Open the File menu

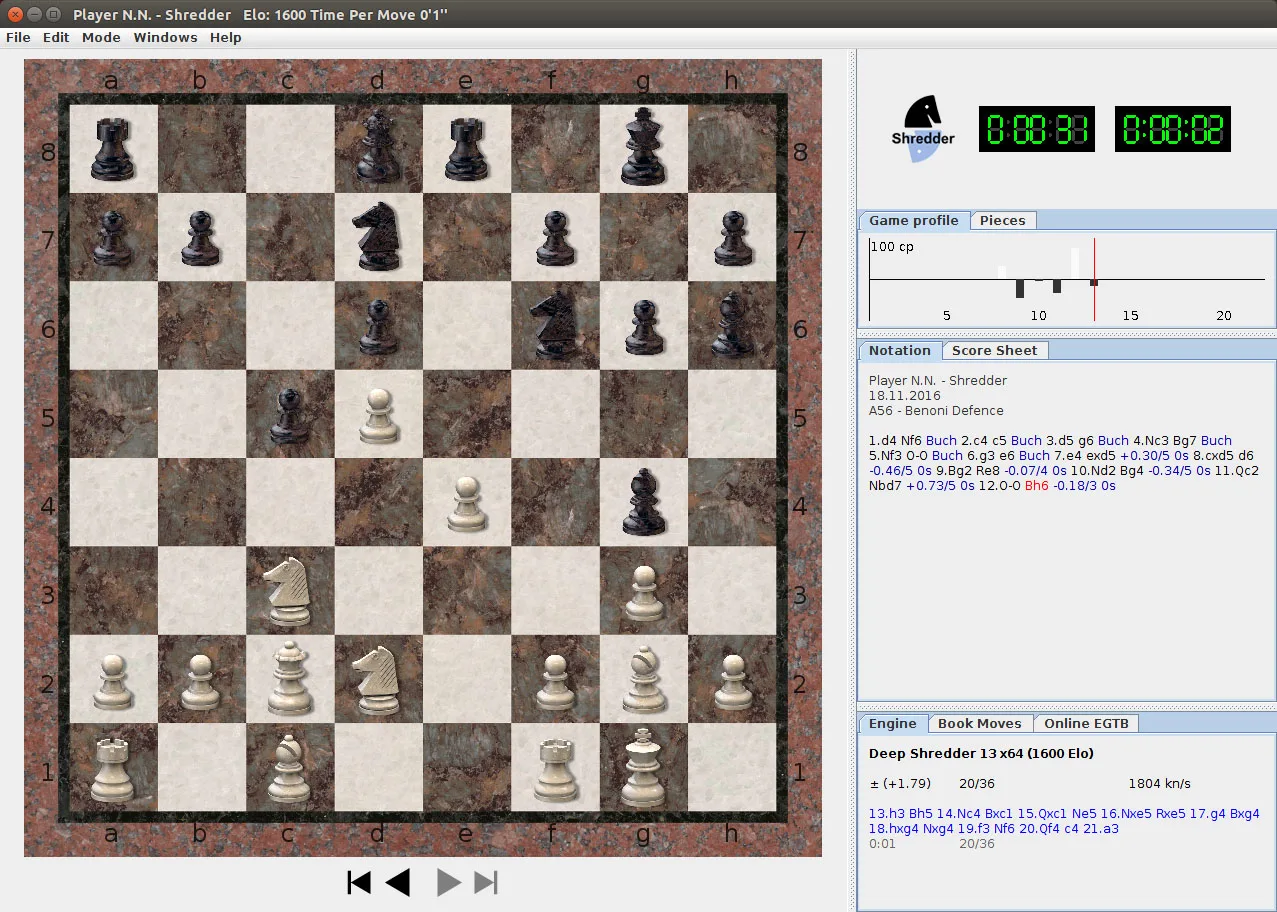(x=18, y=37)
